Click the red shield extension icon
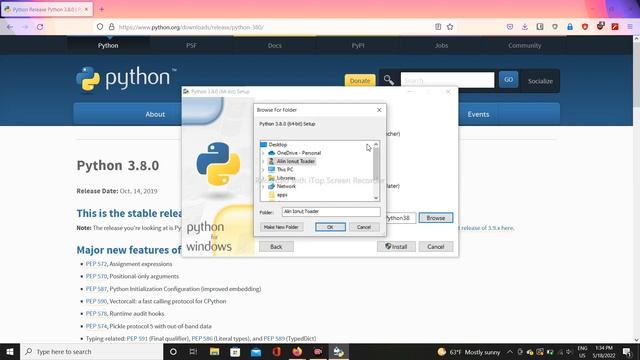 585,27
